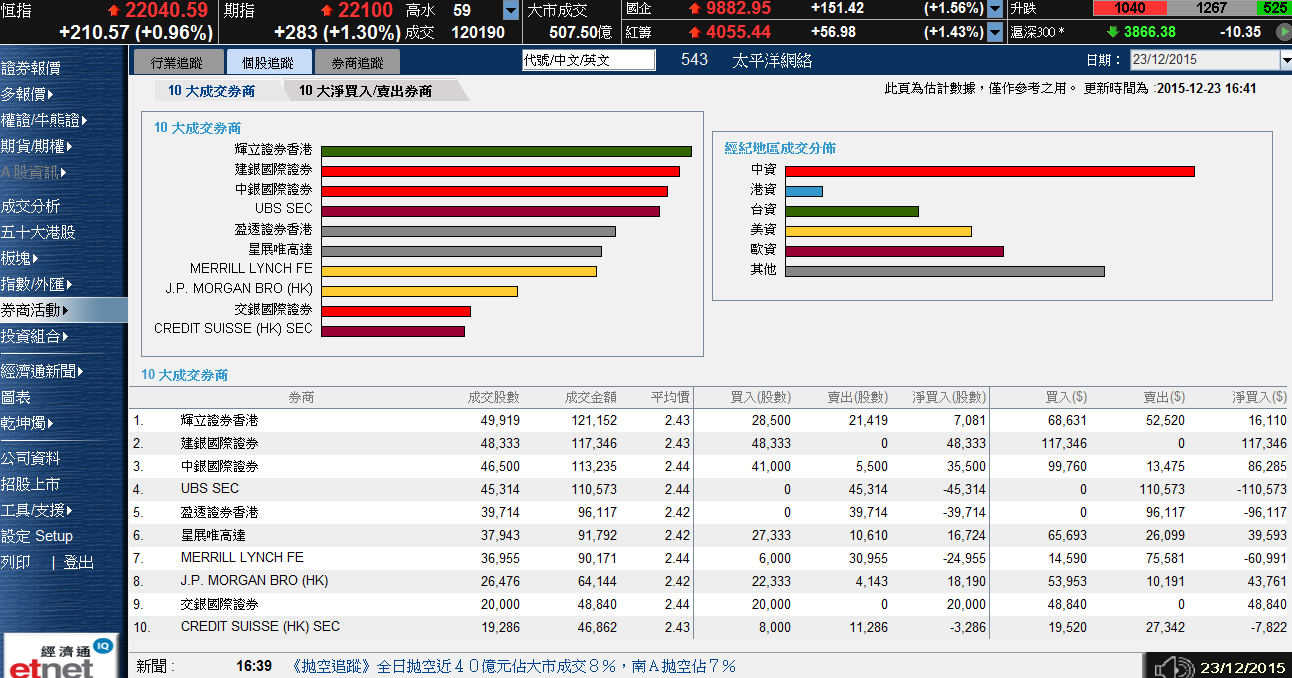The image size is (1292, 678).
Task: Open the 紅籌 index dropdown arrow
Action: coord(995,32)
